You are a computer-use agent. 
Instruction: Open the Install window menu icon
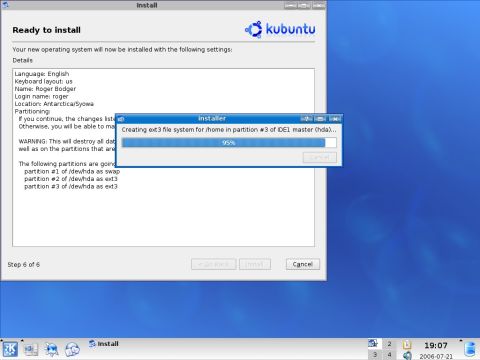click(x=5, y=5)
